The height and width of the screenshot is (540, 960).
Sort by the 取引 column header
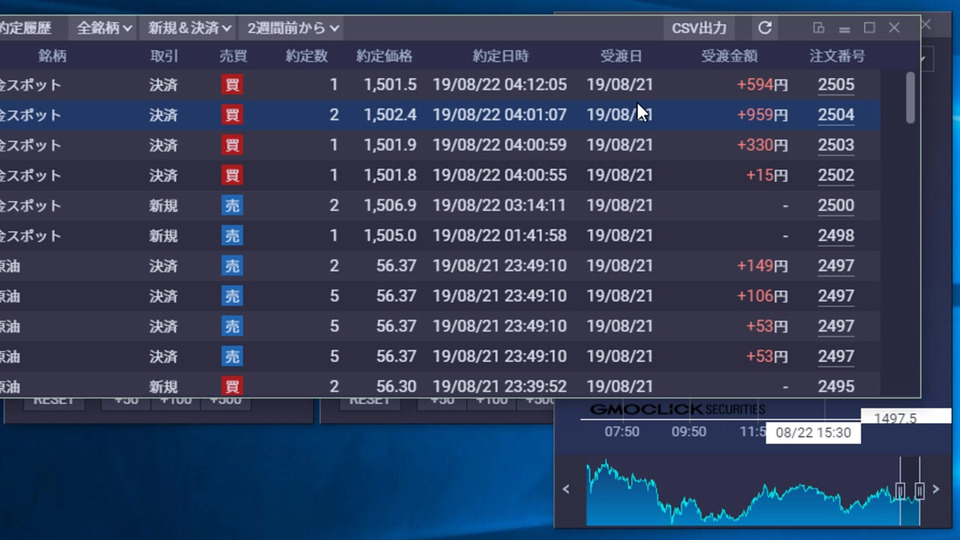coord(164,56)
